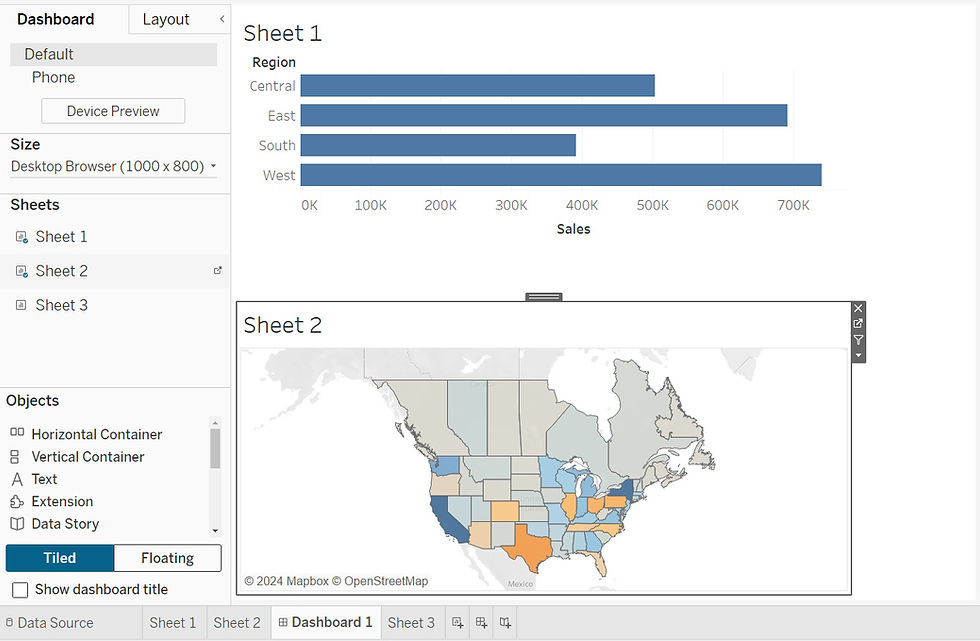980x641 pixels.
Task: Select Tiled placement mode
Action: pyautogui.click(x=59, y=558)
